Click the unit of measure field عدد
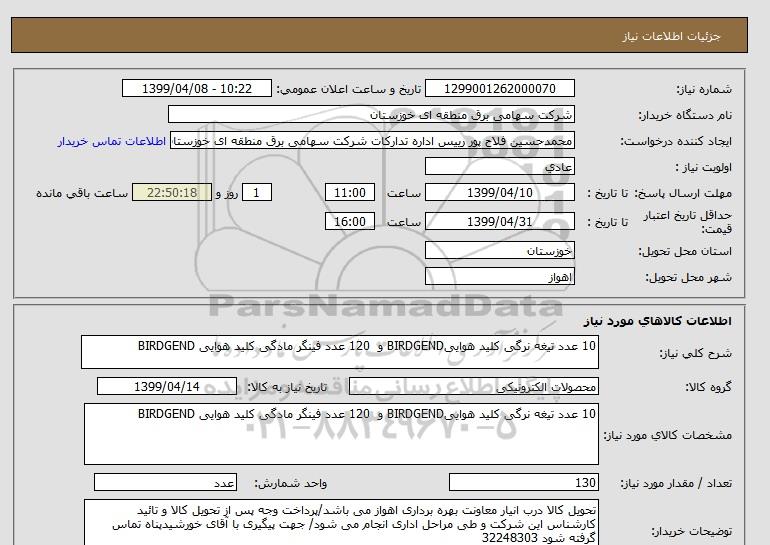The width and height of the screenshot is (770, 545). click(x=165, y=482)
